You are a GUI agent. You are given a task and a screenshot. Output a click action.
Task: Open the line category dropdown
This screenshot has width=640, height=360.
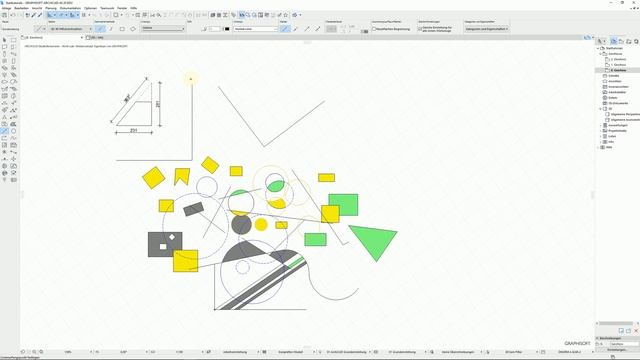pos(256,29)
